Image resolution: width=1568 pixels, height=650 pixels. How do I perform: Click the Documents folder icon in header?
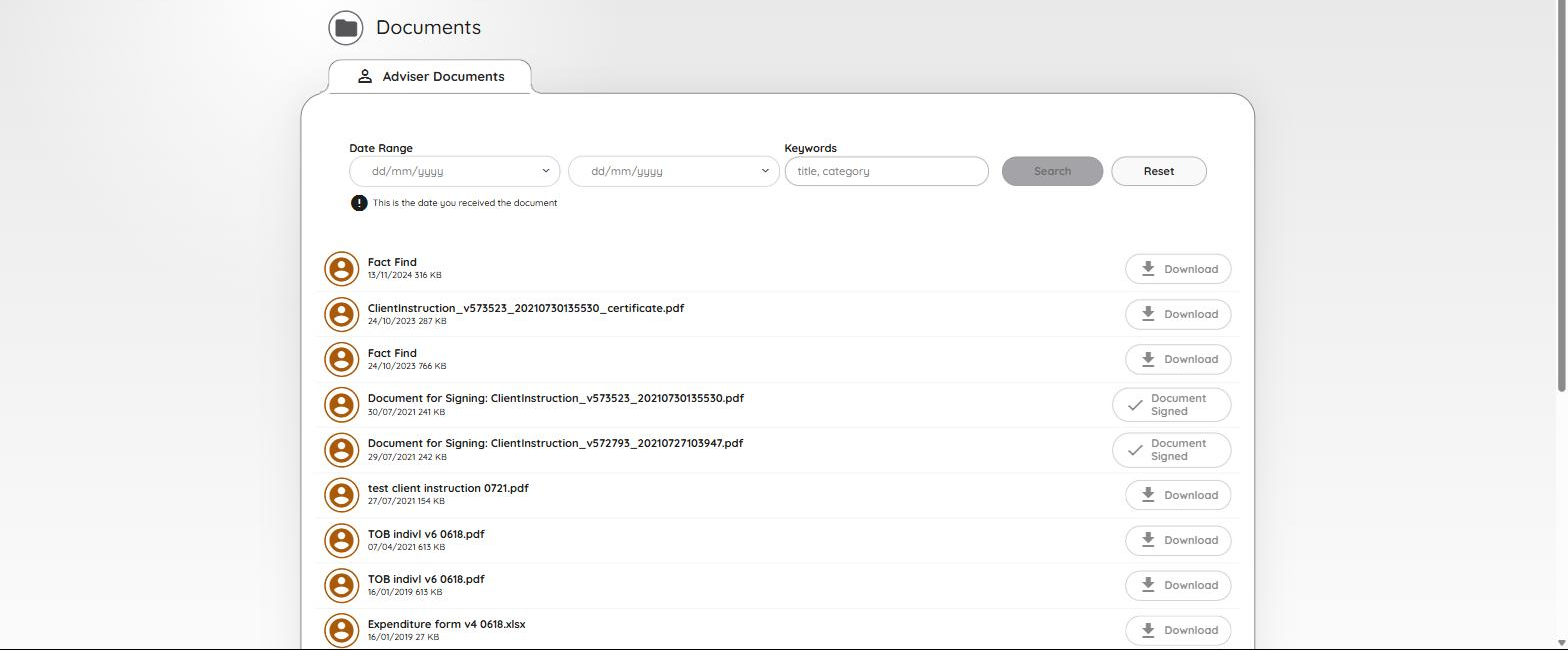[x=346, y=28]
